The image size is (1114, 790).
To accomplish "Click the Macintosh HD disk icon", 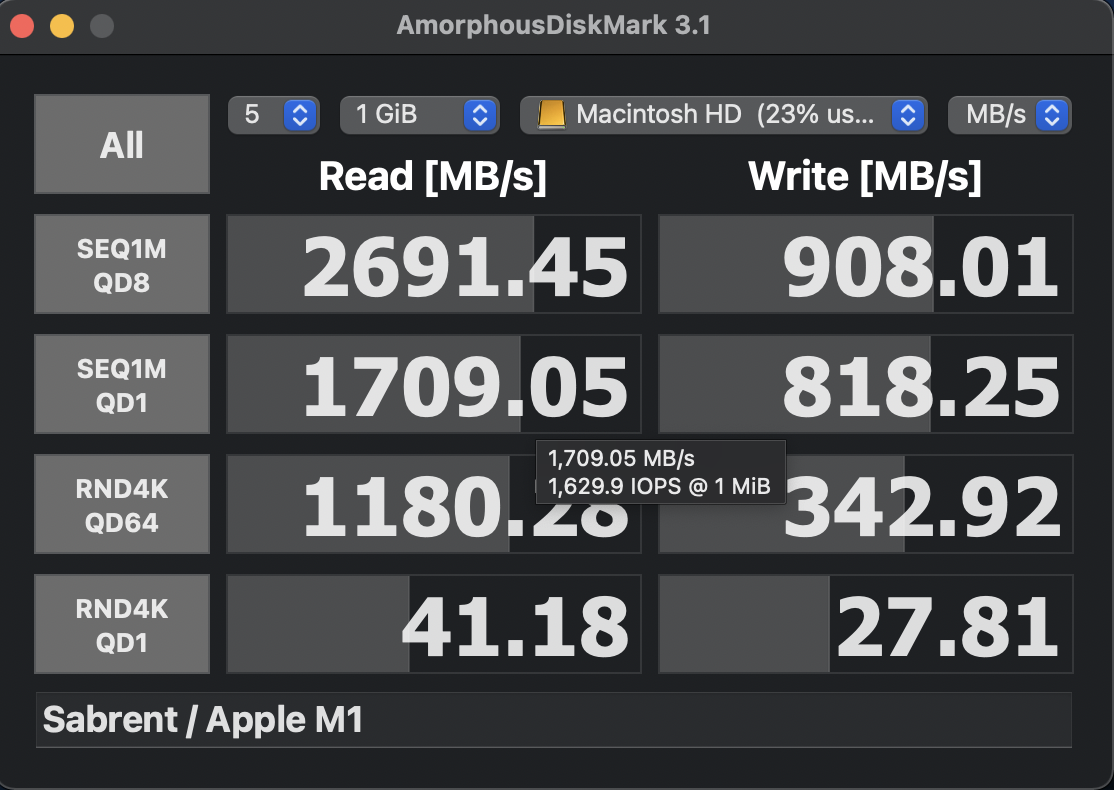I will pyautogui.click(x=551, y=114).
